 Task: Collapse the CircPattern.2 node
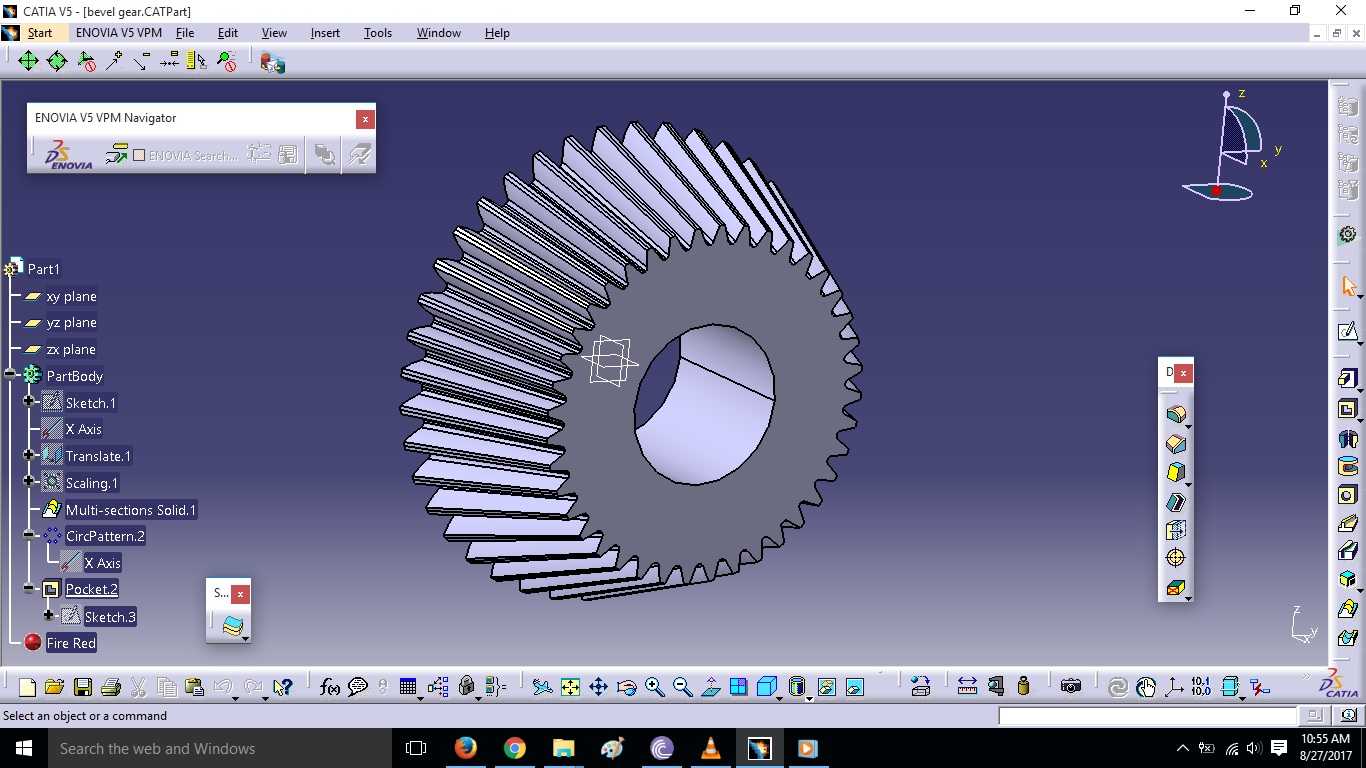pyautogui.click(x=29, y=536)
